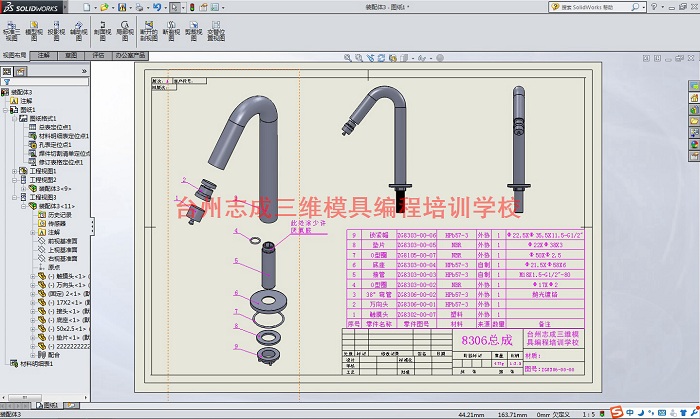Click the 交替位置视图 (Alternate Position View) tool

click(x=216, y=30)
